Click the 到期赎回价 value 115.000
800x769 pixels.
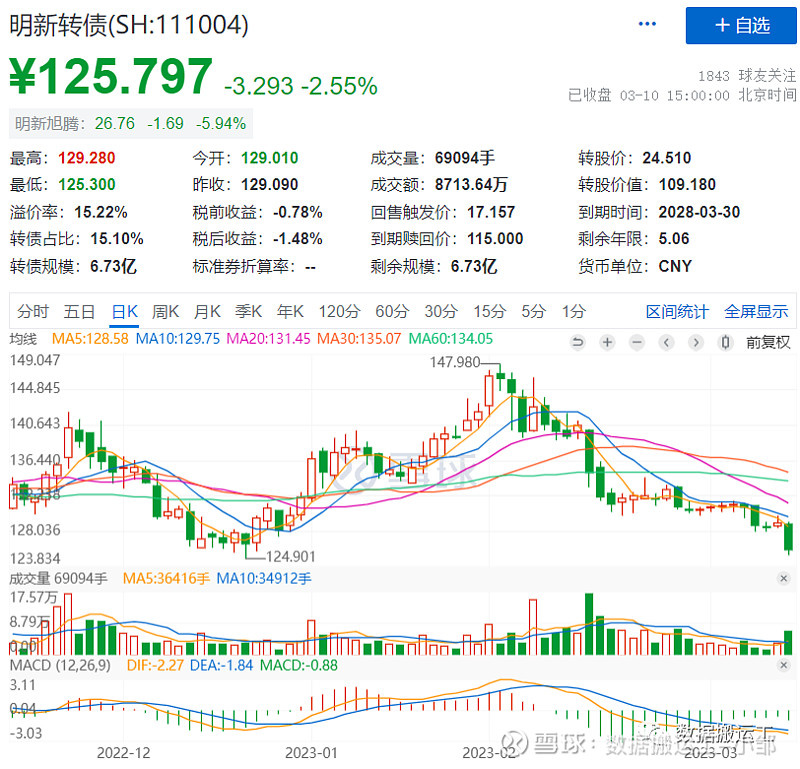point(495,239)
